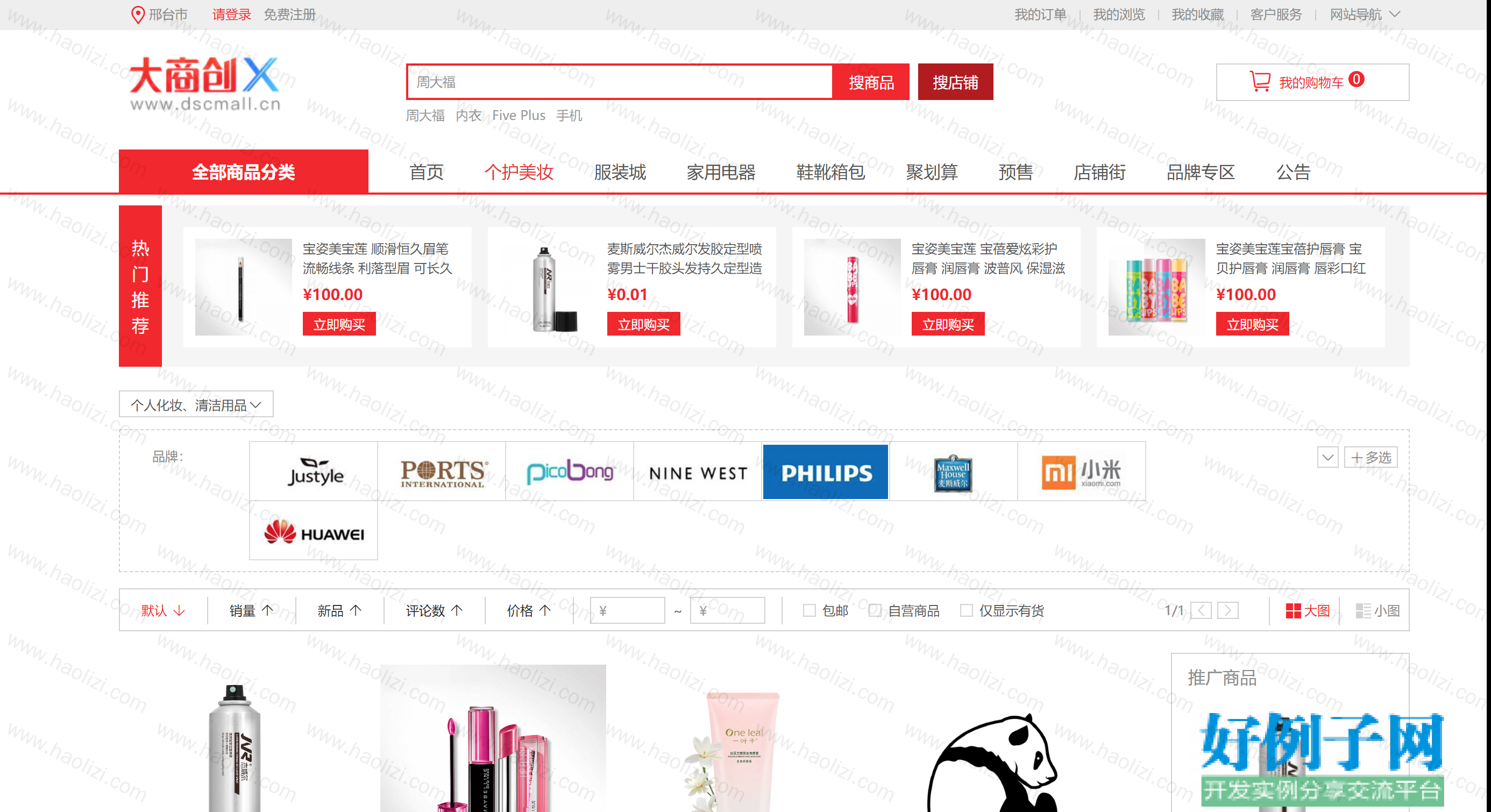Click the minimum price input field
This screenshot has width=1491, height=812.
pyautogui.click(x=627, y=610)
